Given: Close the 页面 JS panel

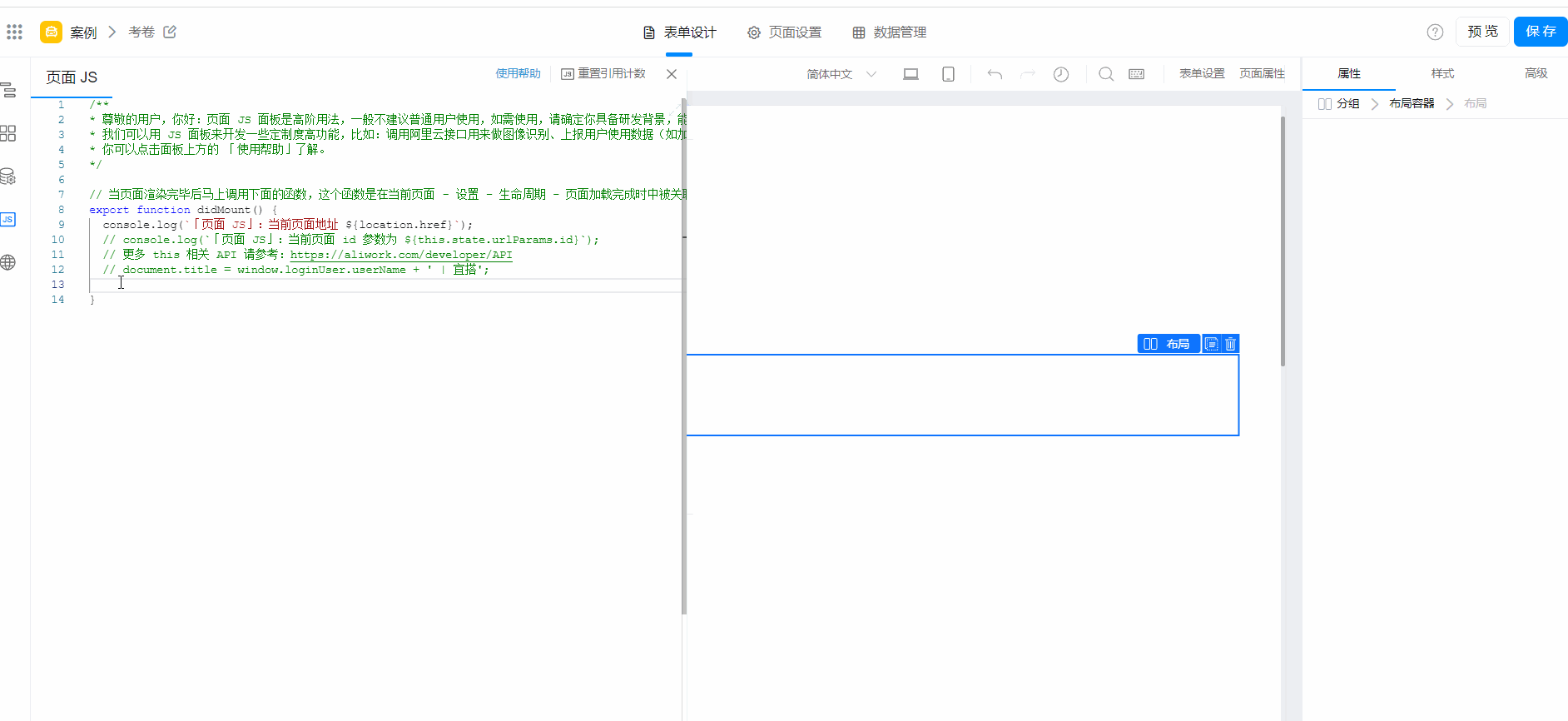Looking at the screenshot, I should tap(672, 74).
